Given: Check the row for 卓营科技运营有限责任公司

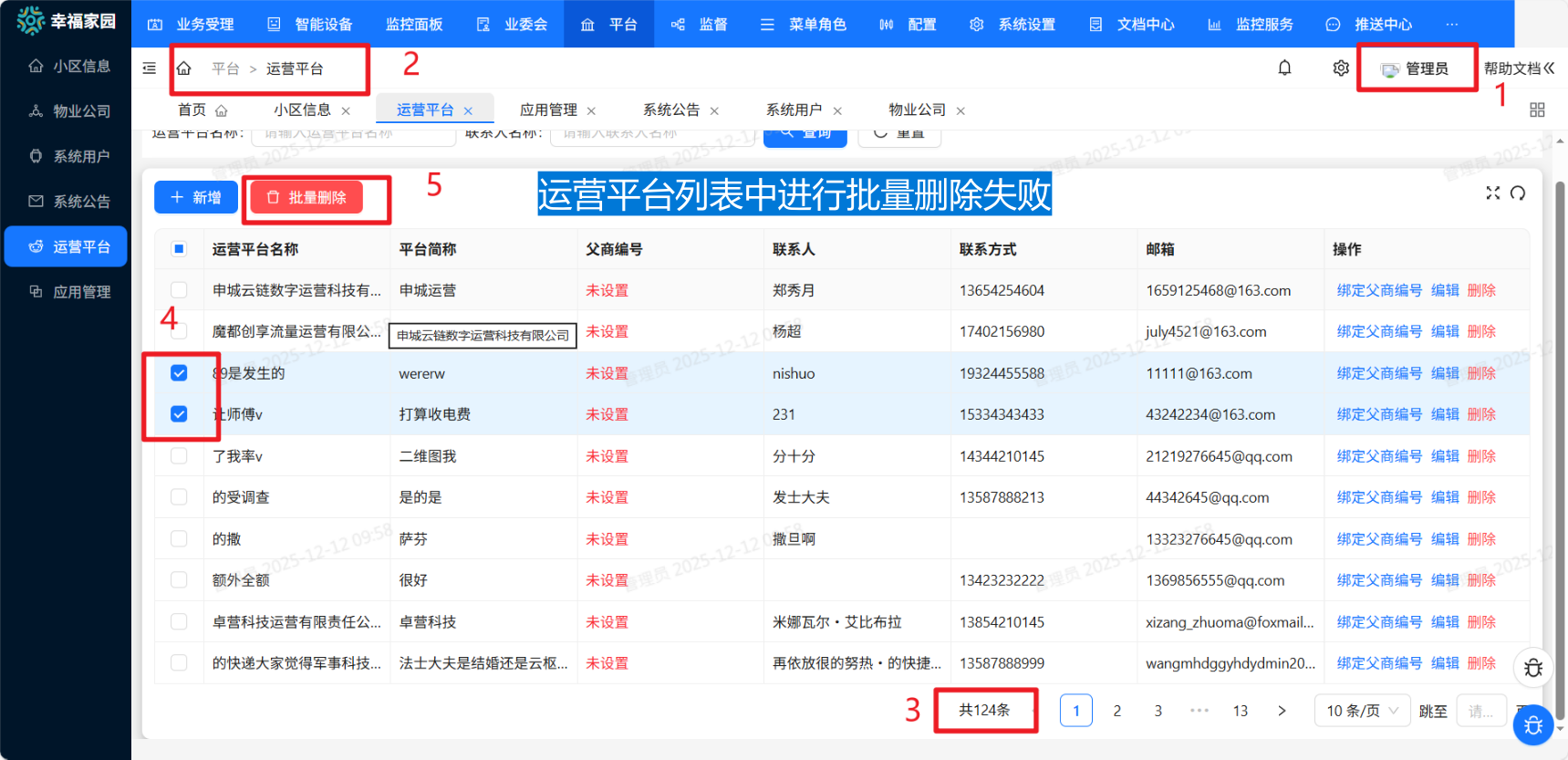Looking at the screenshot, I should click(x=179, y=622).
